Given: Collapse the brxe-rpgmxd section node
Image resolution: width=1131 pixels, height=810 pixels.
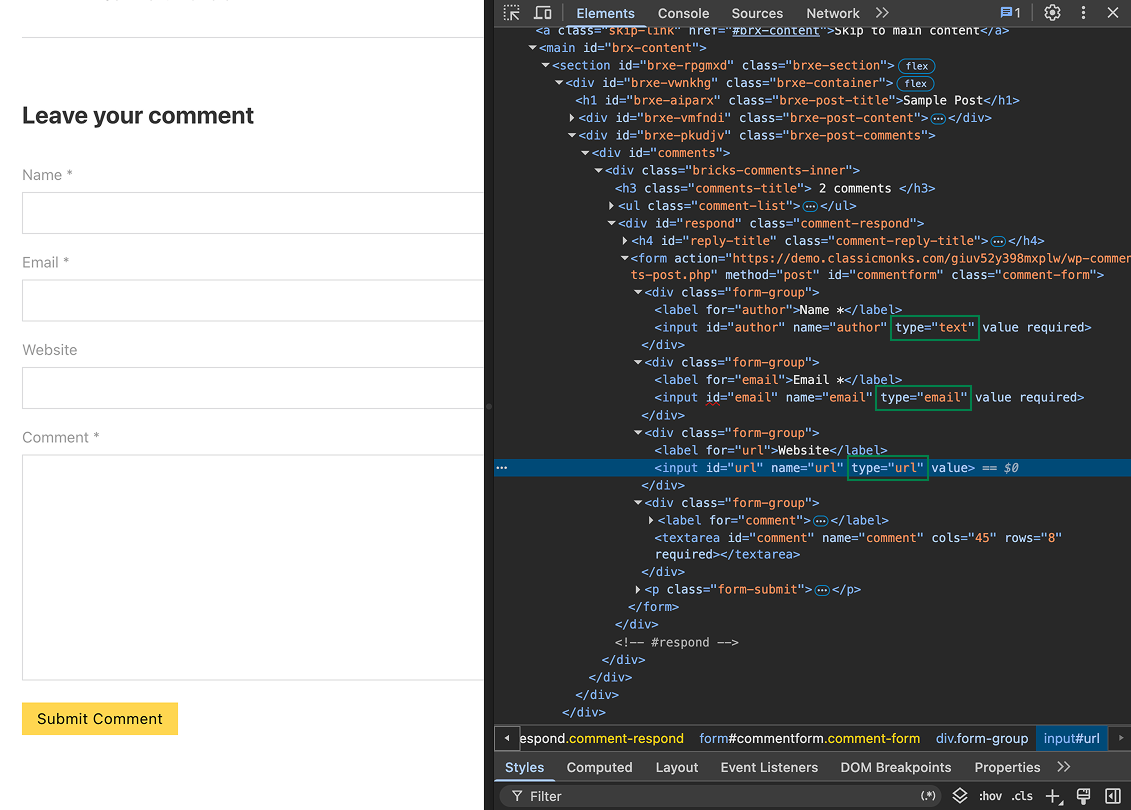Looking at the screenshot, I should pos(546,66).
